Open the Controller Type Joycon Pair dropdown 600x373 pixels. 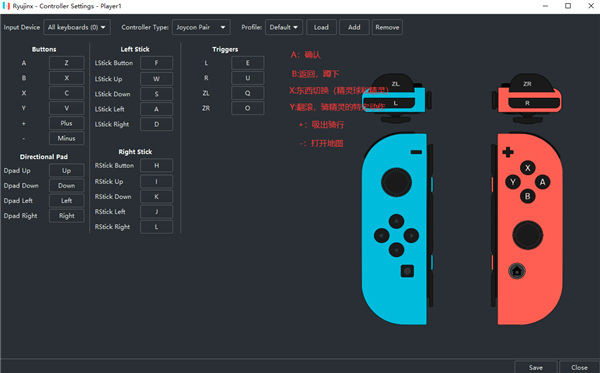tap(201, 27)
